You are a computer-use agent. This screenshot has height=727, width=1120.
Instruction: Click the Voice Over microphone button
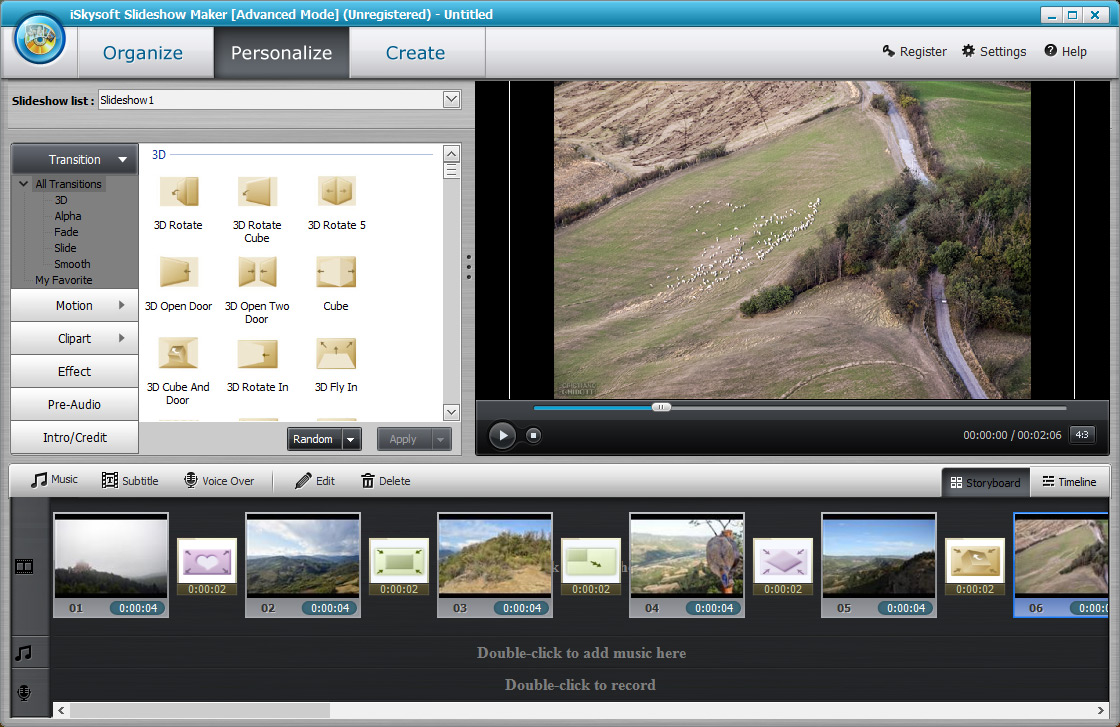218,481
